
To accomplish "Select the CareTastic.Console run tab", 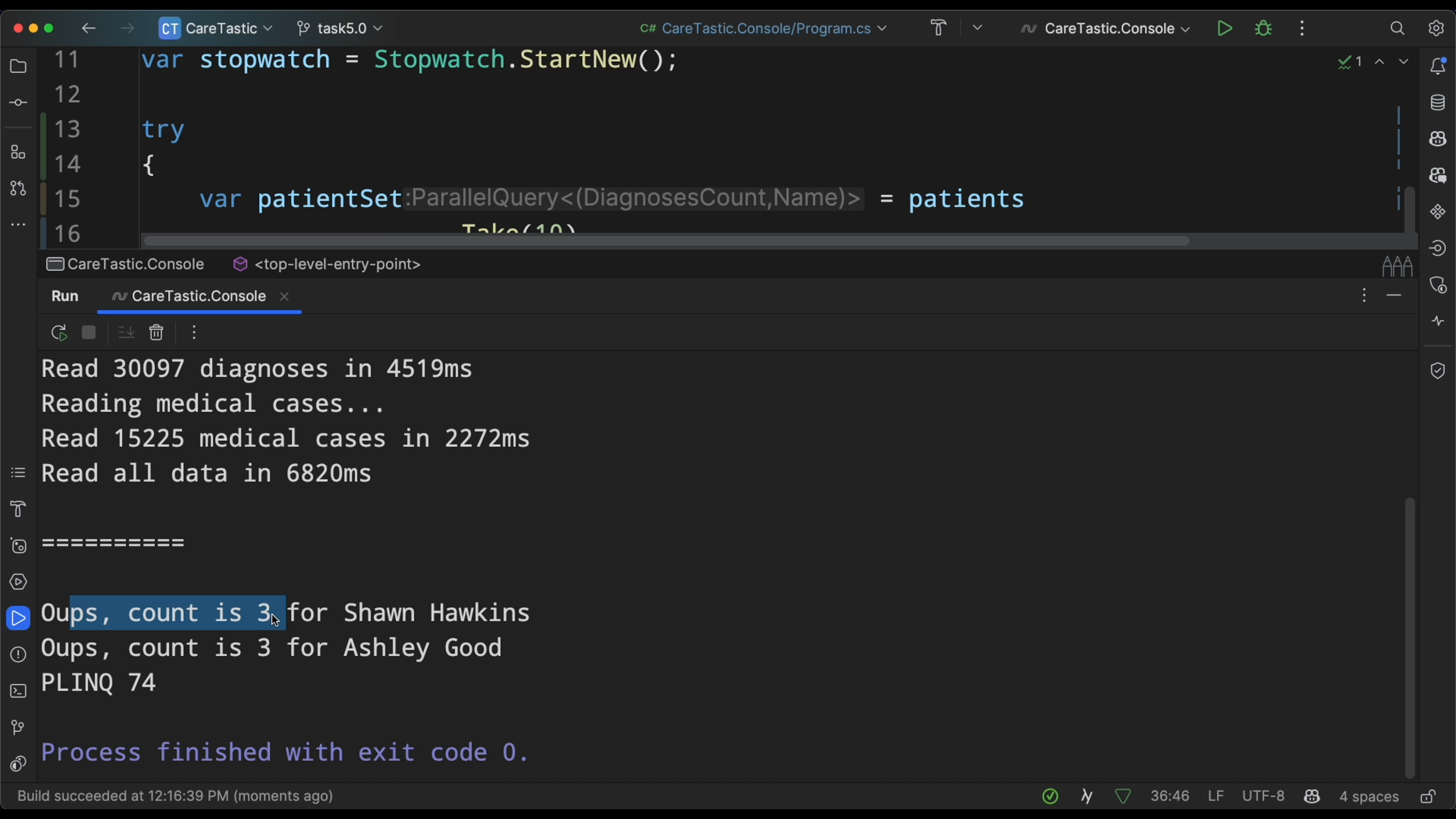I will [x=198, y=296].
